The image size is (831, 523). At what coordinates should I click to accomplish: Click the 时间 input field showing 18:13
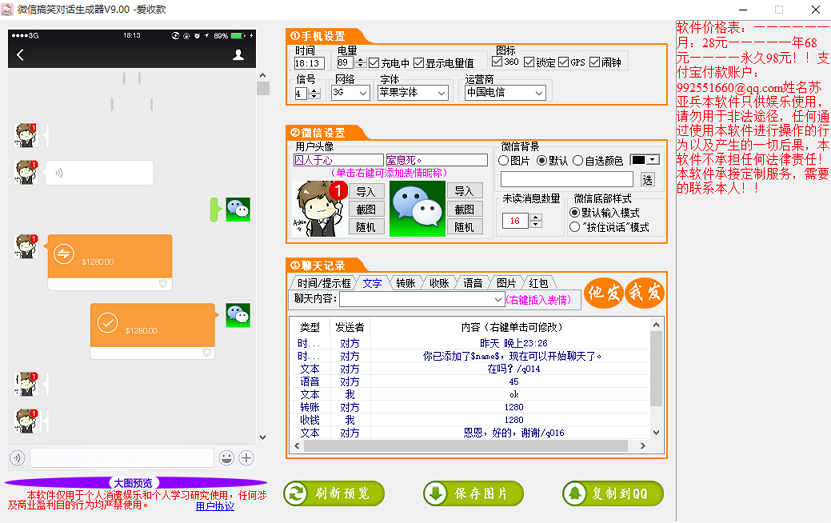pos(309,63)
